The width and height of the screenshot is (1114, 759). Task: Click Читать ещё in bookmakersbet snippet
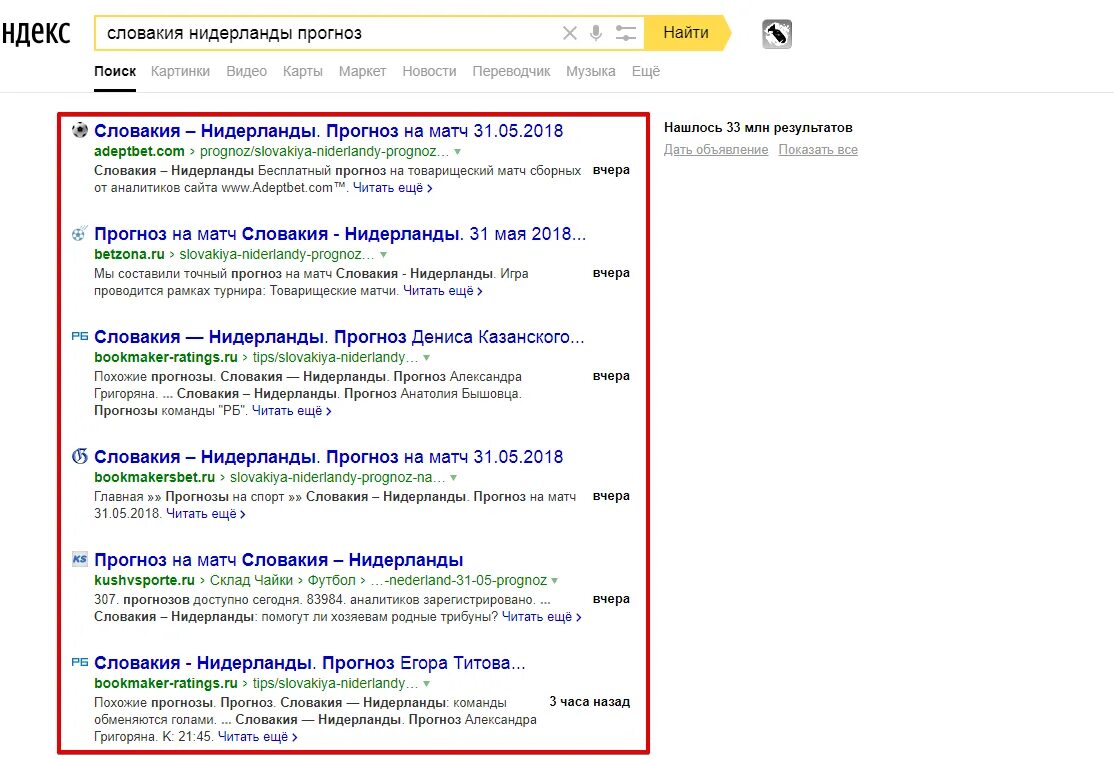205,514
